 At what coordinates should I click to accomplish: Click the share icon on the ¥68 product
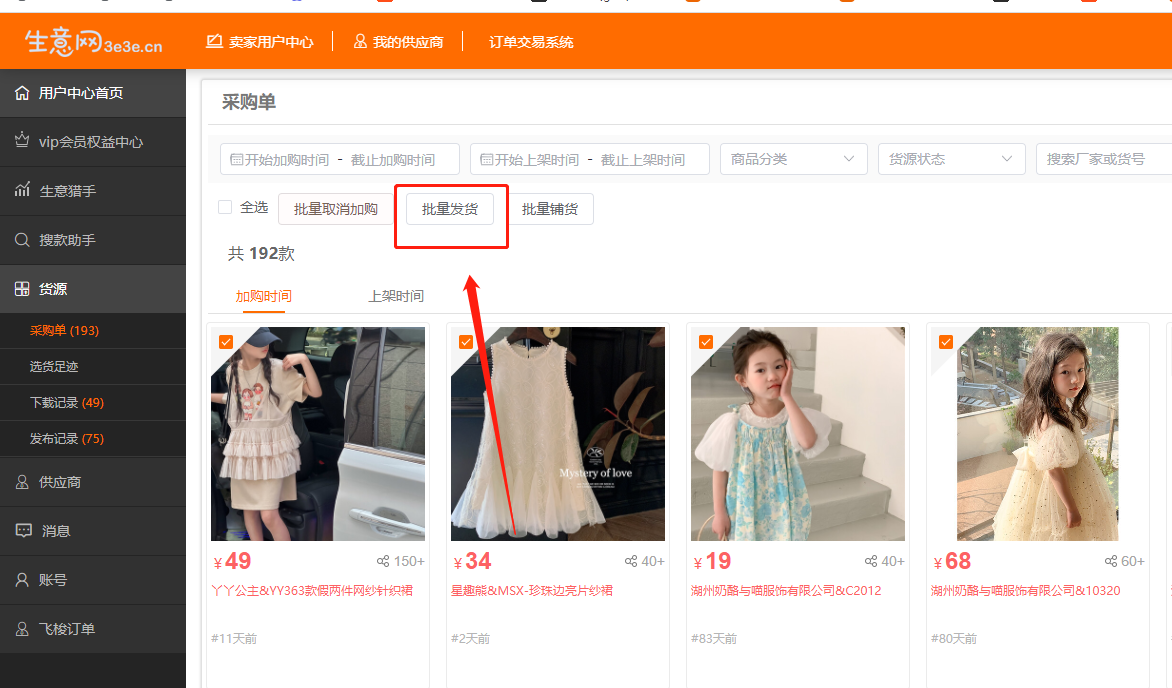click(1111, 561)
